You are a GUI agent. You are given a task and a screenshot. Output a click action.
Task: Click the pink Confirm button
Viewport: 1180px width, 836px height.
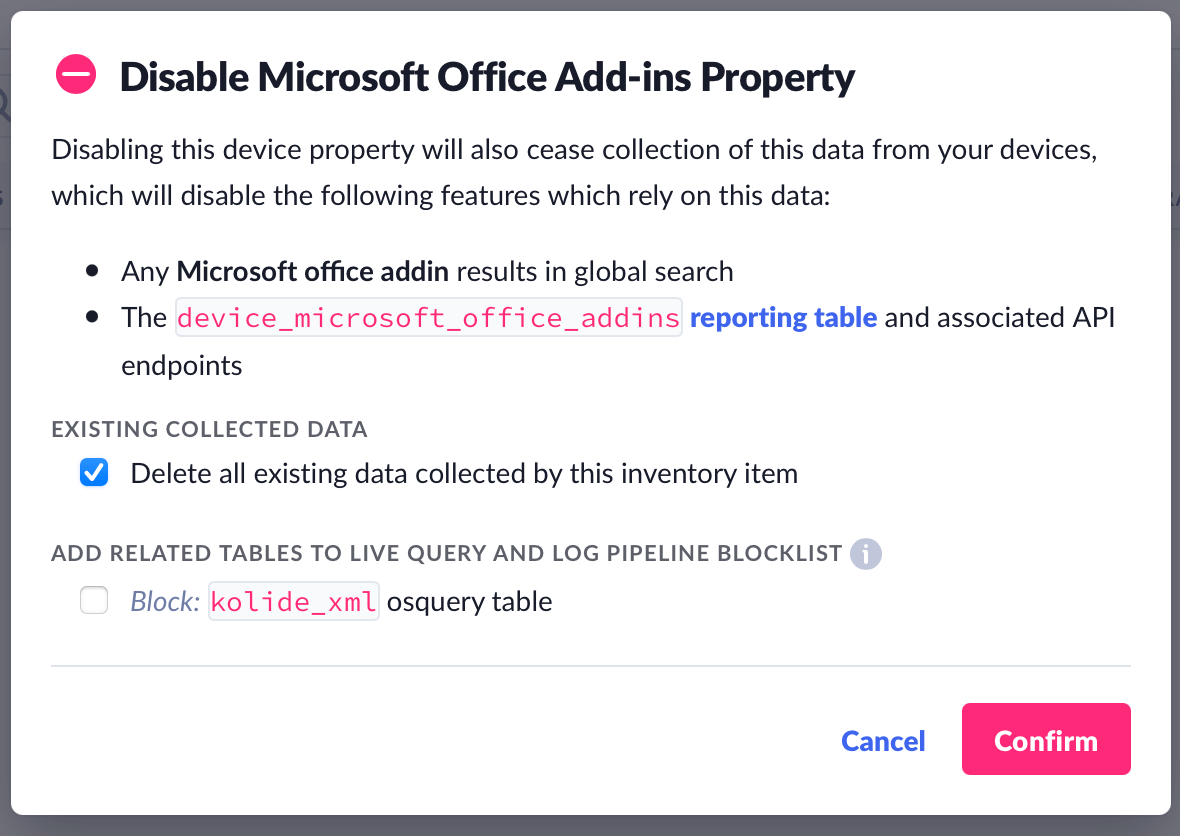(x=1045, y=740)
